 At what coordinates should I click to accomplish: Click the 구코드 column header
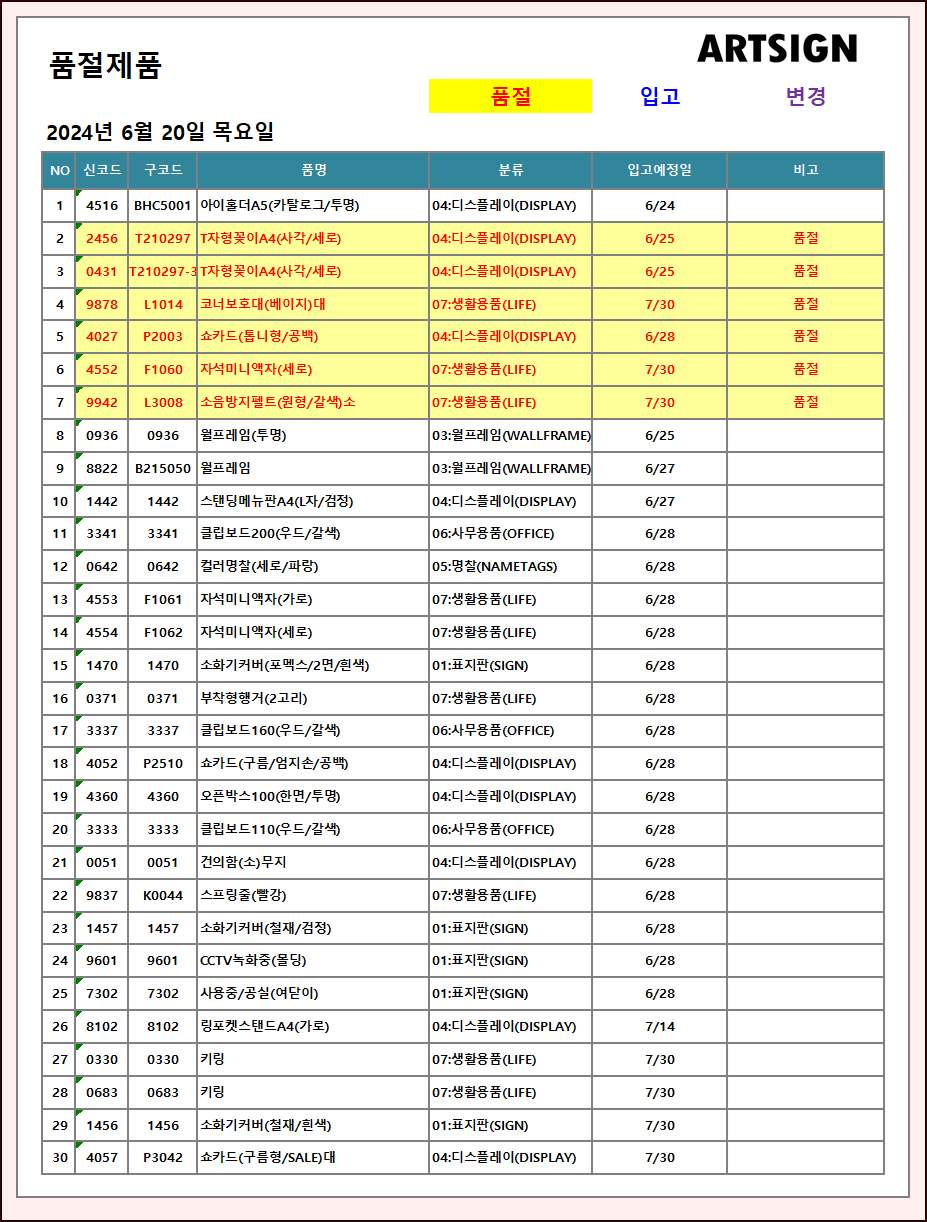[x=163, y=170]
